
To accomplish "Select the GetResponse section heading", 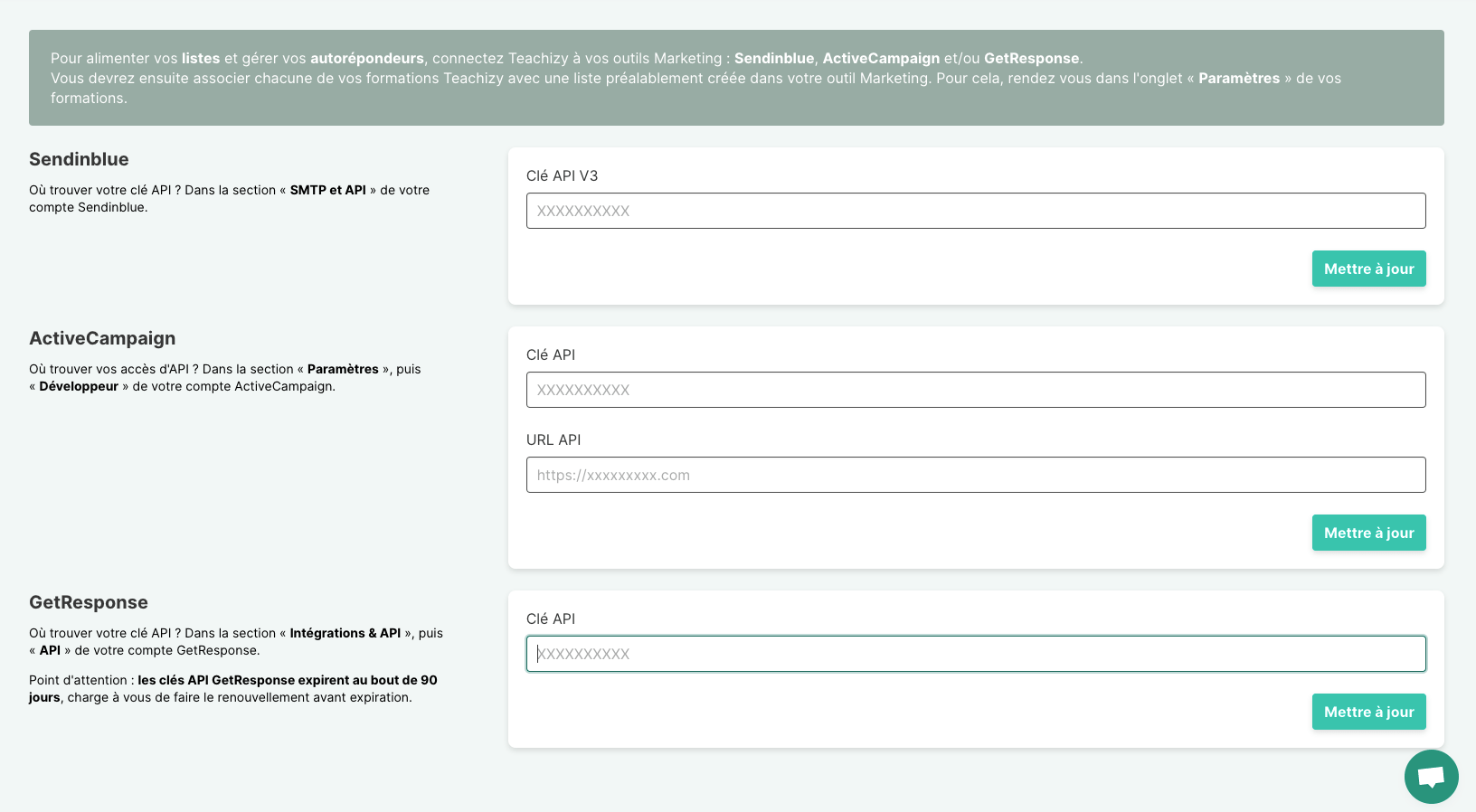I will point(89,602).
